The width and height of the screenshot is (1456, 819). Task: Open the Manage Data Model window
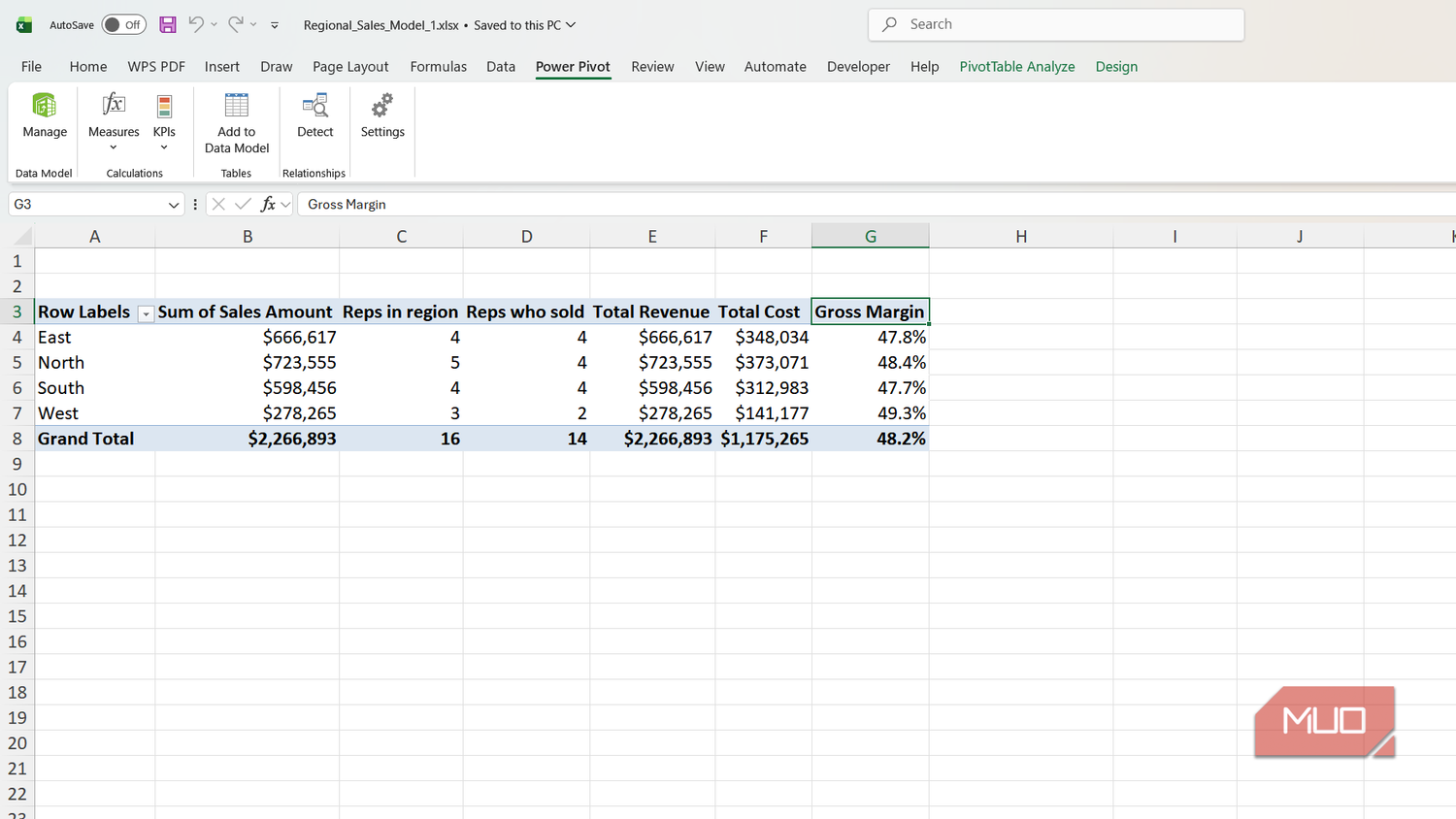(45, 116)
